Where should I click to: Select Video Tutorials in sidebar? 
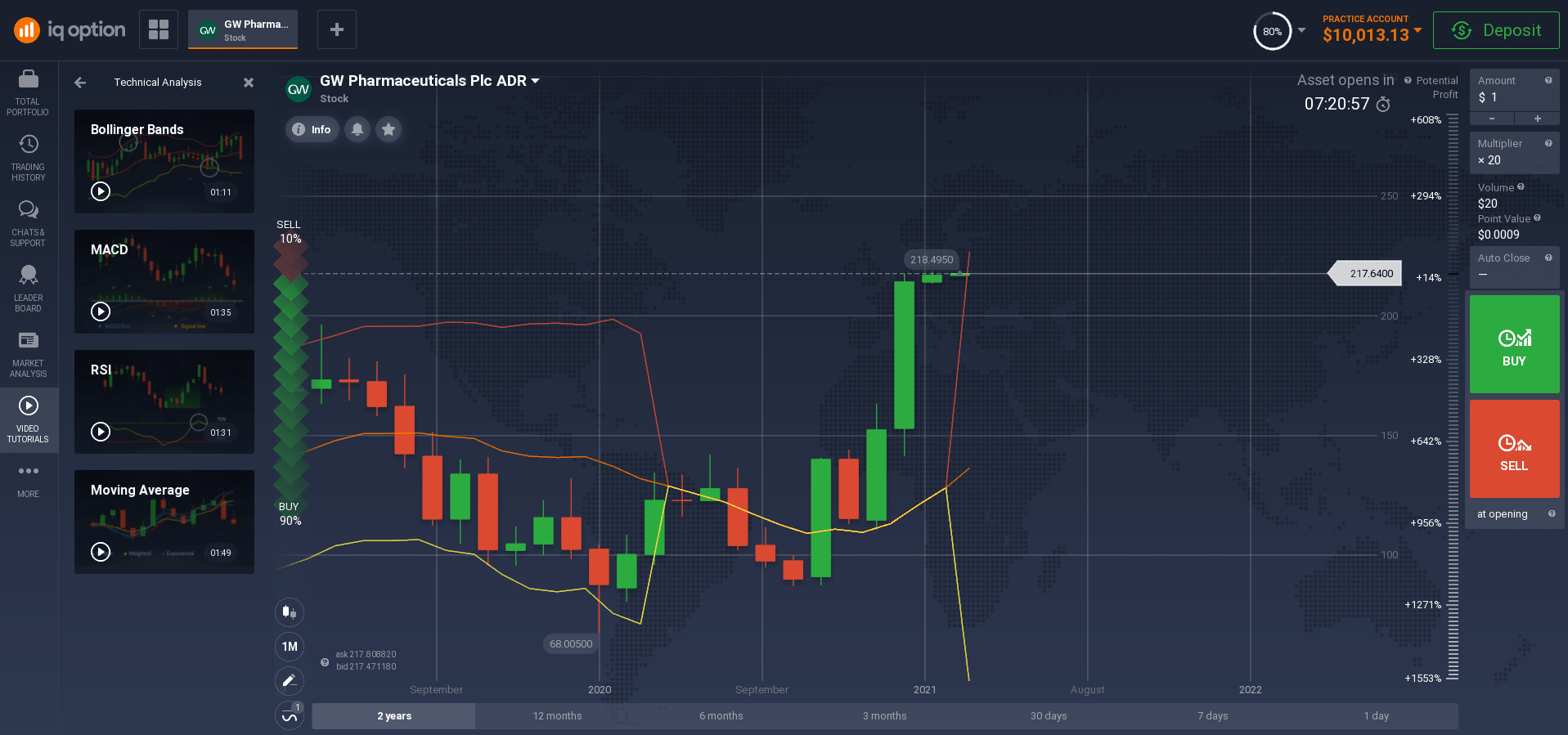pos(28,420)
